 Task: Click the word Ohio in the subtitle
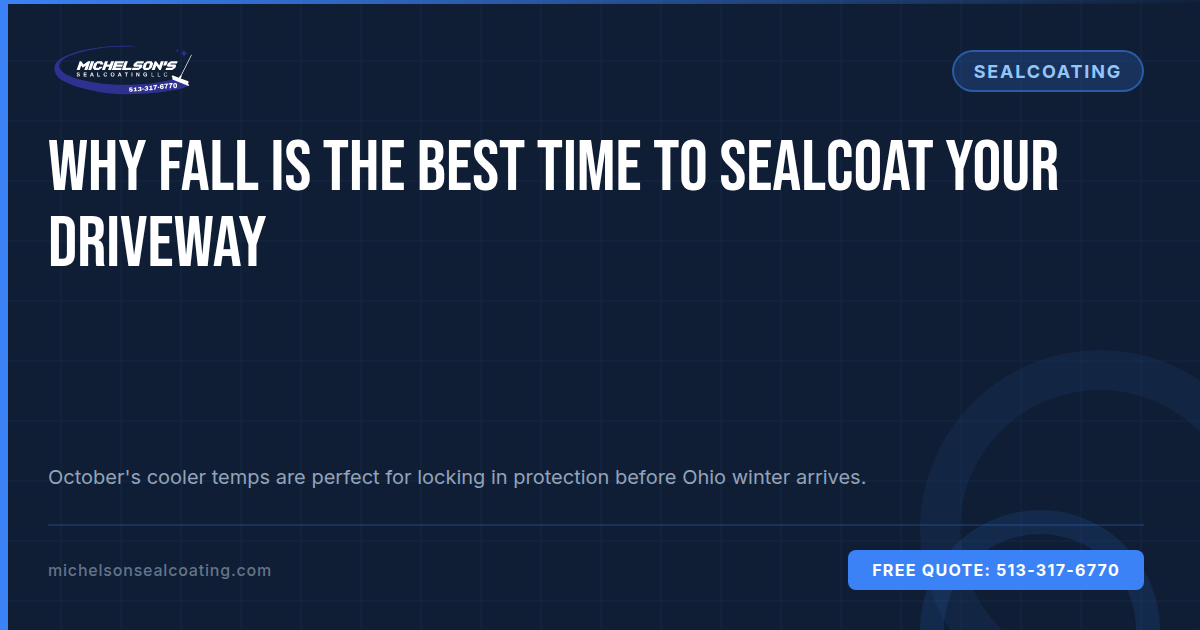[x=704, y=477]
